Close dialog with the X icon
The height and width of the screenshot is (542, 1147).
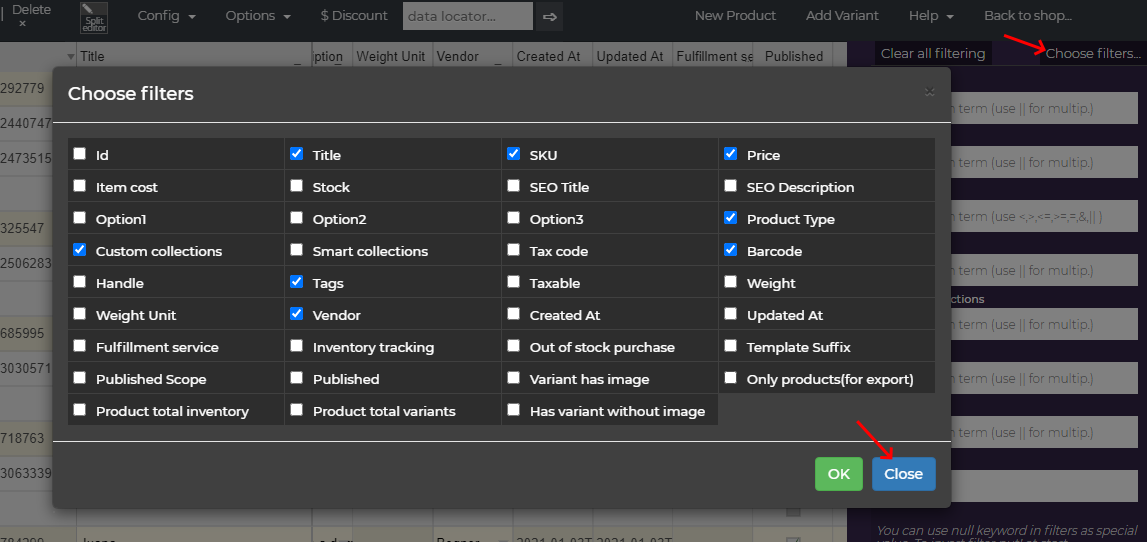coord(929,92)
